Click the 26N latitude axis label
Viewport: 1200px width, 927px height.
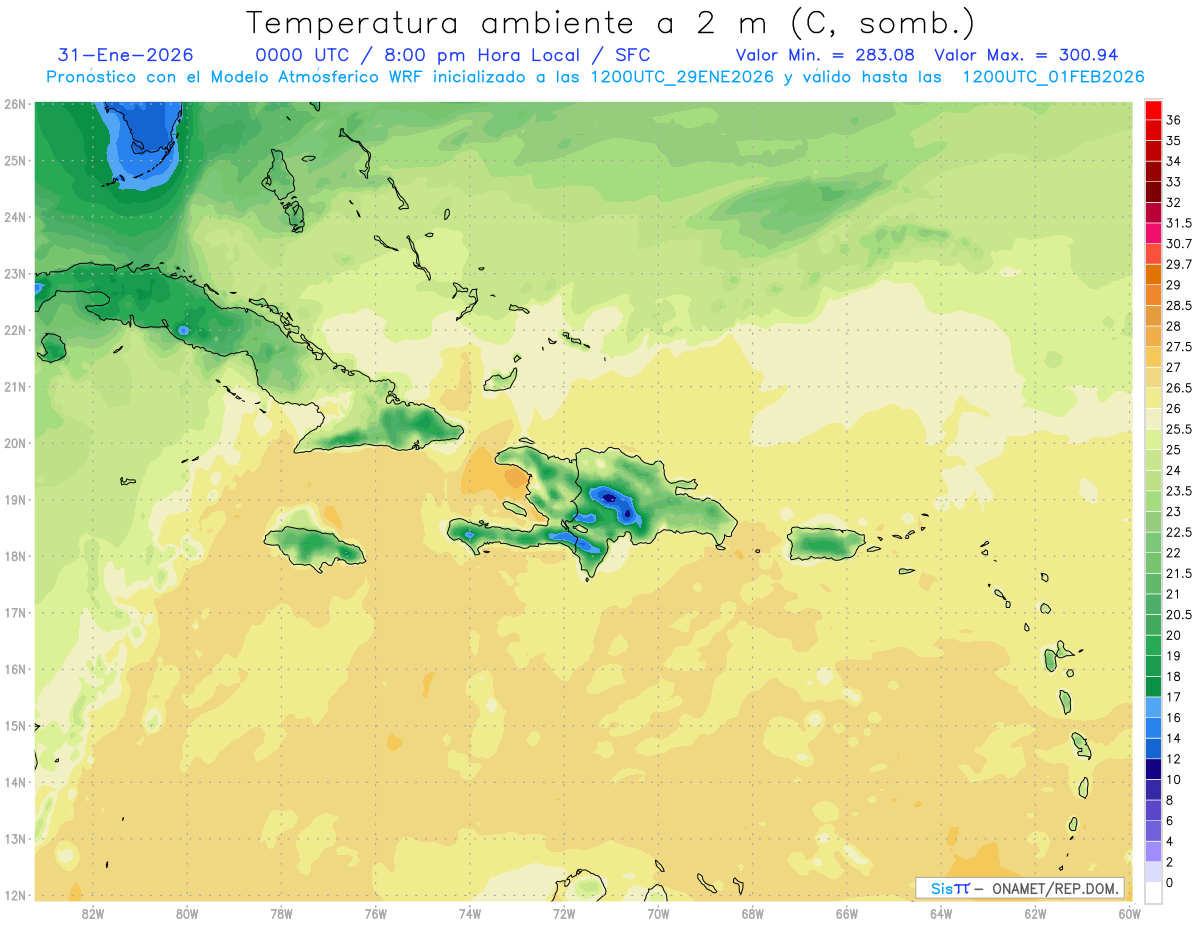[14, 104]
